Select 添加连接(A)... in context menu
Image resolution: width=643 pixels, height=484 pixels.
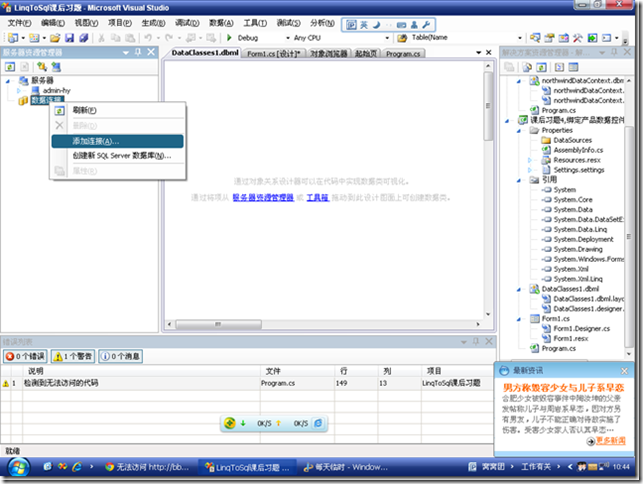tap(117, 141)
